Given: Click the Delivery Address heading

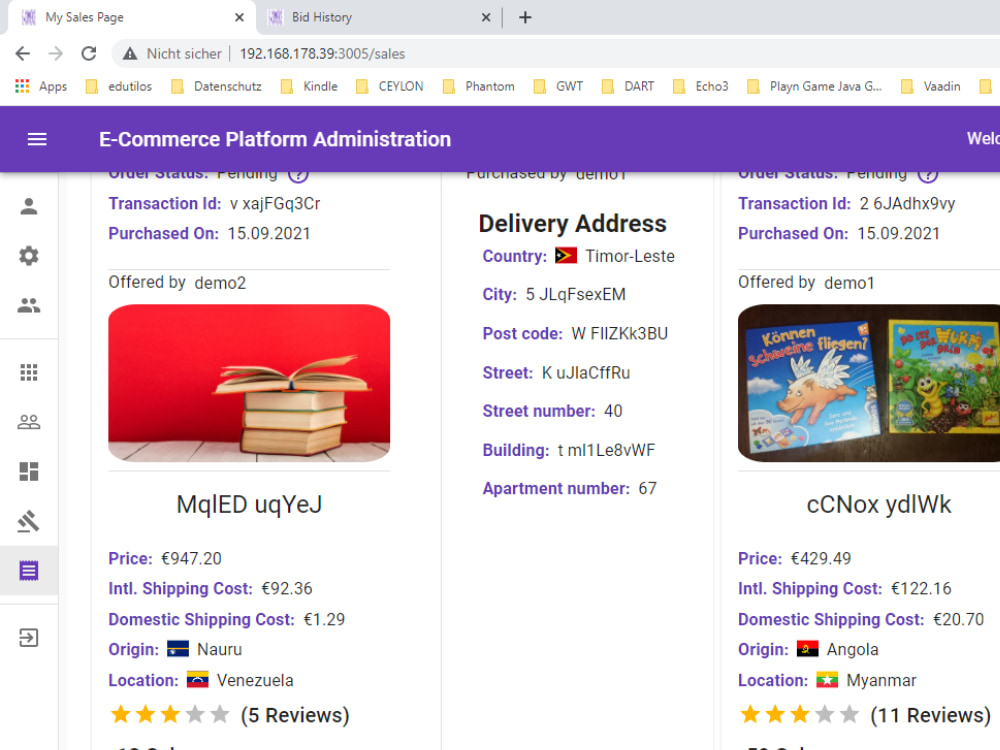Looking at the screenshot, I should click(573, 223).
